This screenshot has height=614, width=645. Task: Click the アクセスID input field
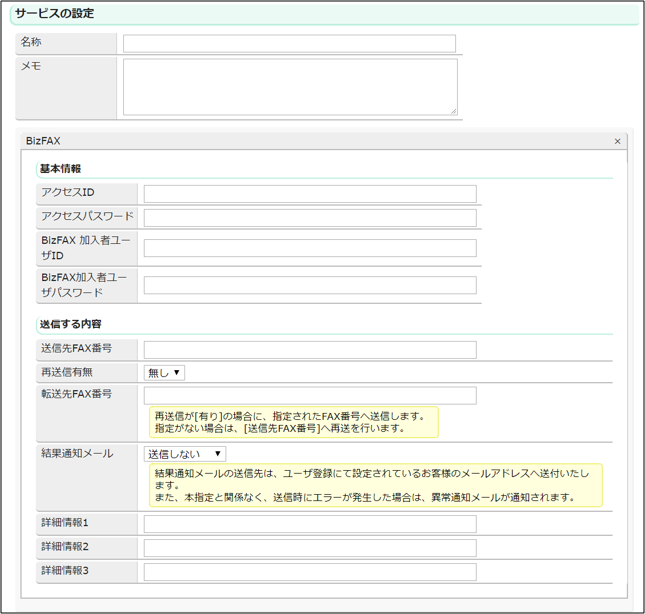[310, 194]
